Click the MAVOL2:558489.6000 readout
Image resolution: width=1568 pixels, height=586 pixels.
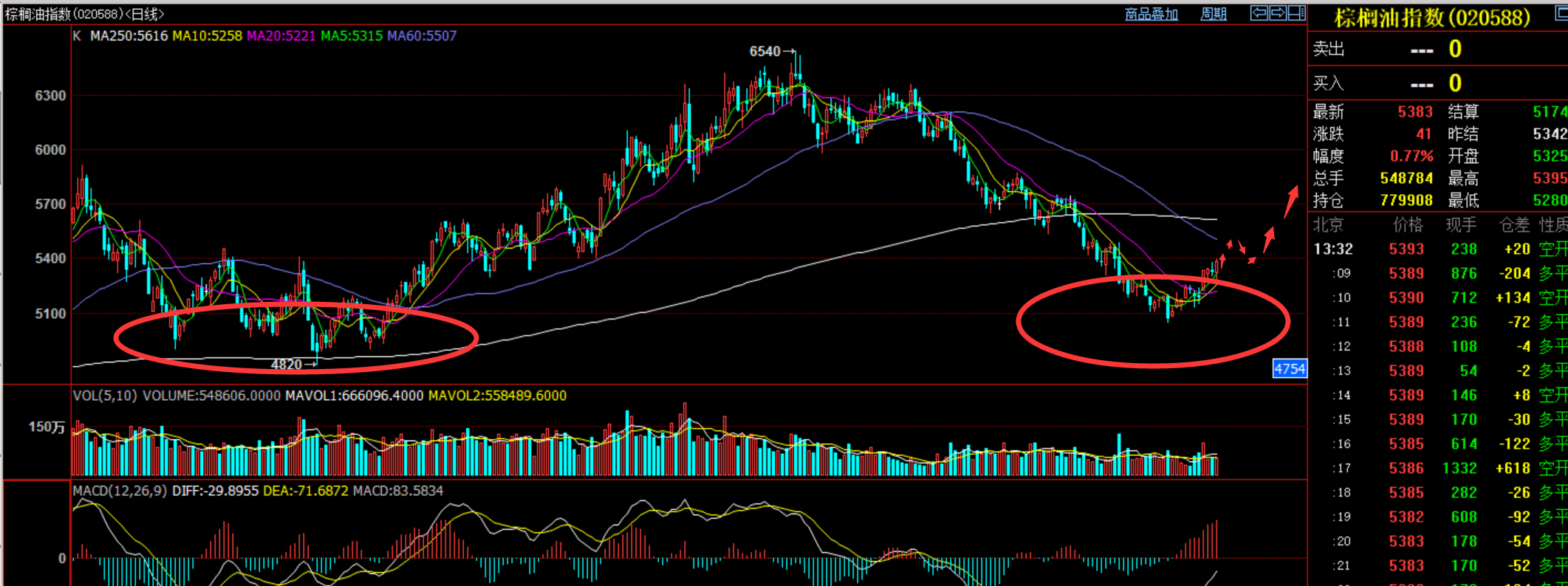[497, 396]
